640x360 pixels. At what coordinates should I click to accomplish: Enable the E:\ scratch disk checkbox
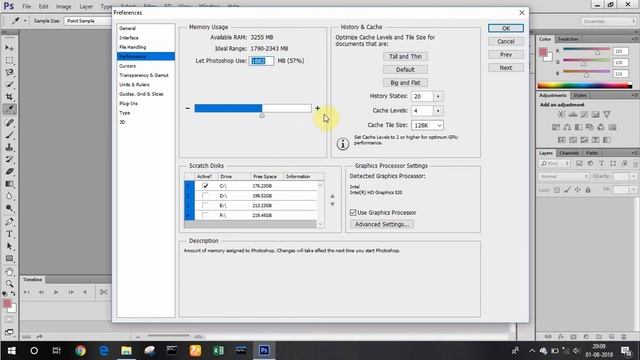pos(205,205)
